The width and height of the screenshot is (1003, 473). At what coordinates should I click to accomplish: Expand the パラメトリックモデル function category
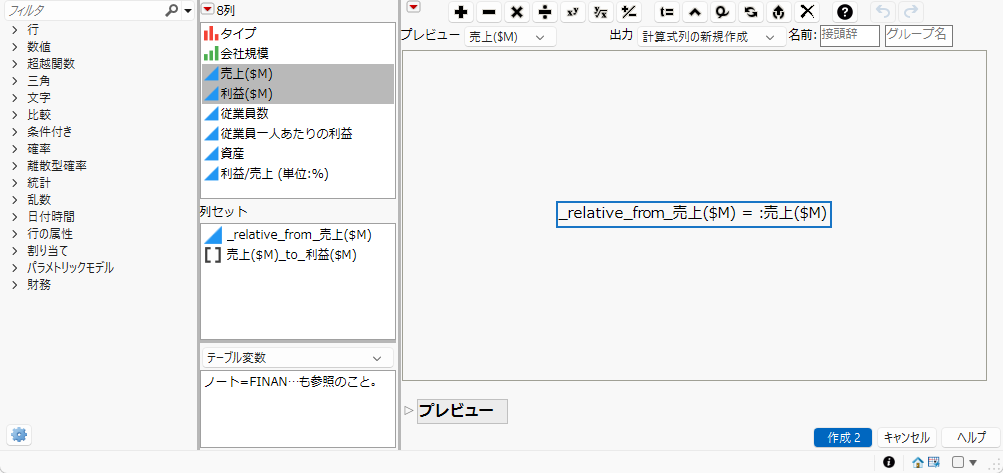coord(15,268)
